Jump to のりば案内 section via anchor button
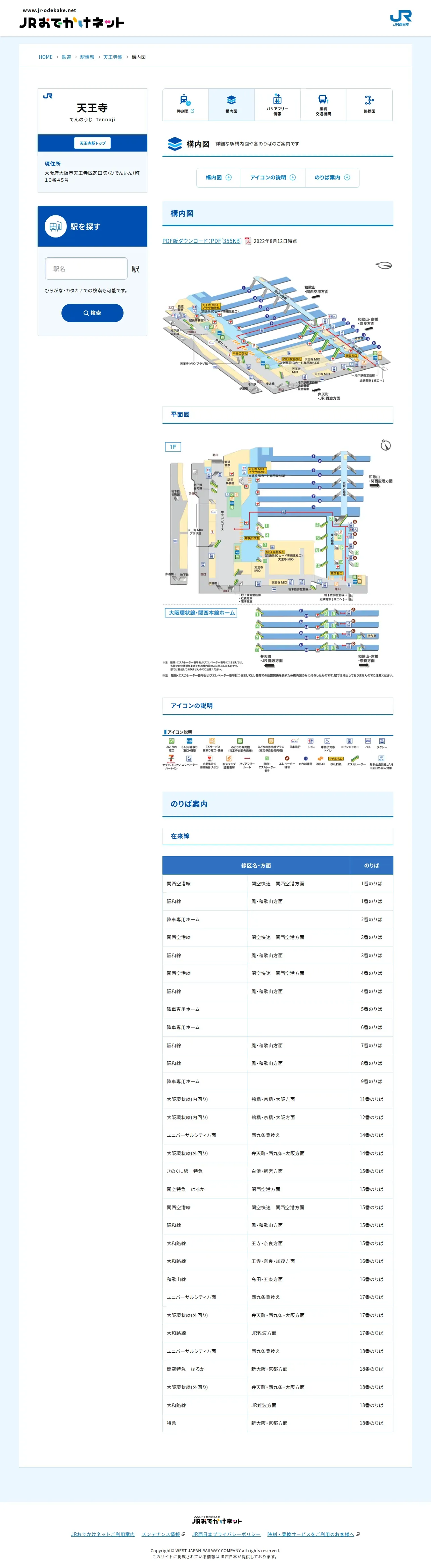This screenshot has height=1568, width=431. pos(332,178)
